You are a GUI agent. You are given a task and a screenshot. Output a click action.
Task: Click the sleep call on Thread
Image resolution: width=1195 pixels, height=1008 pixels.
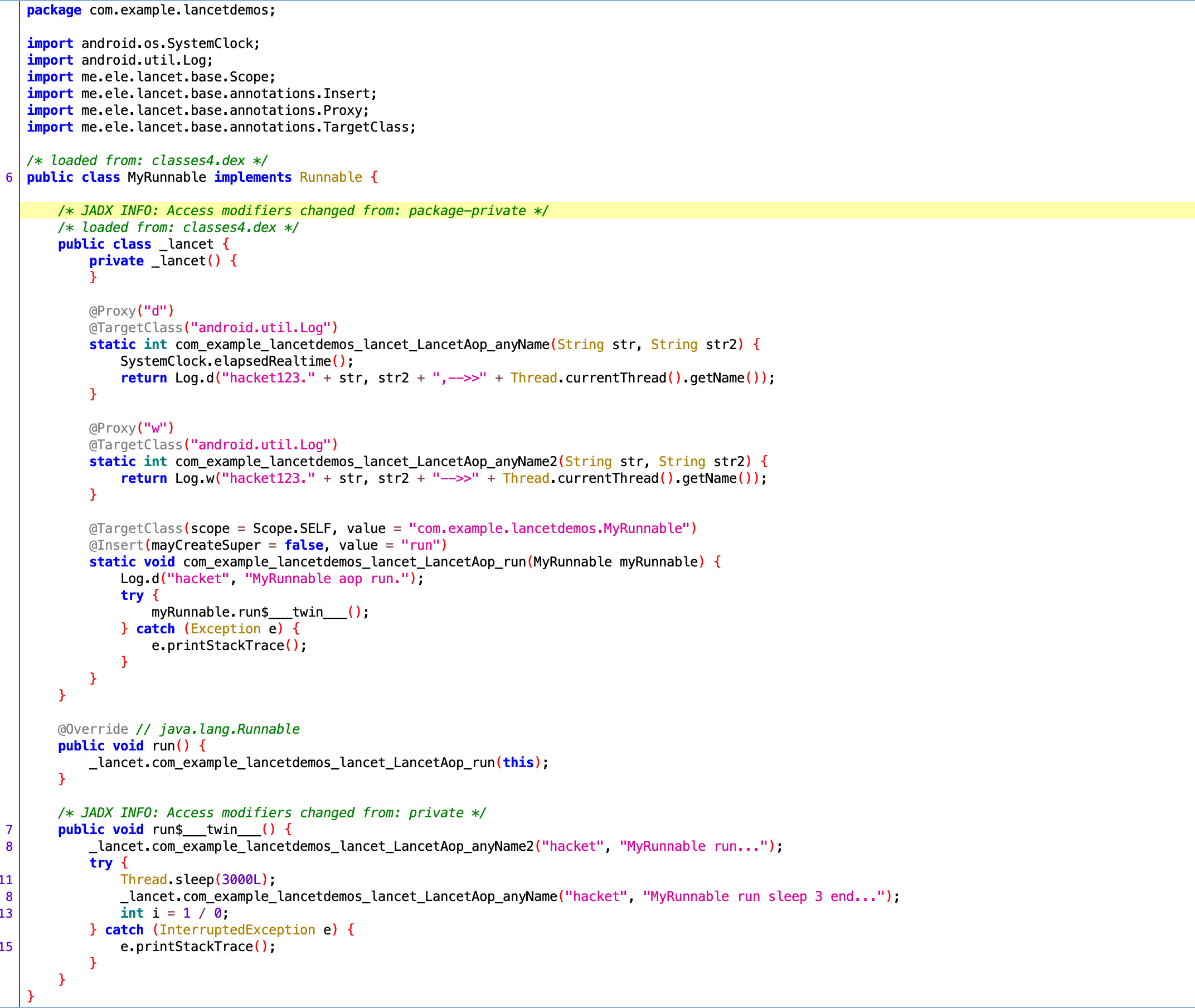point(194,880)
